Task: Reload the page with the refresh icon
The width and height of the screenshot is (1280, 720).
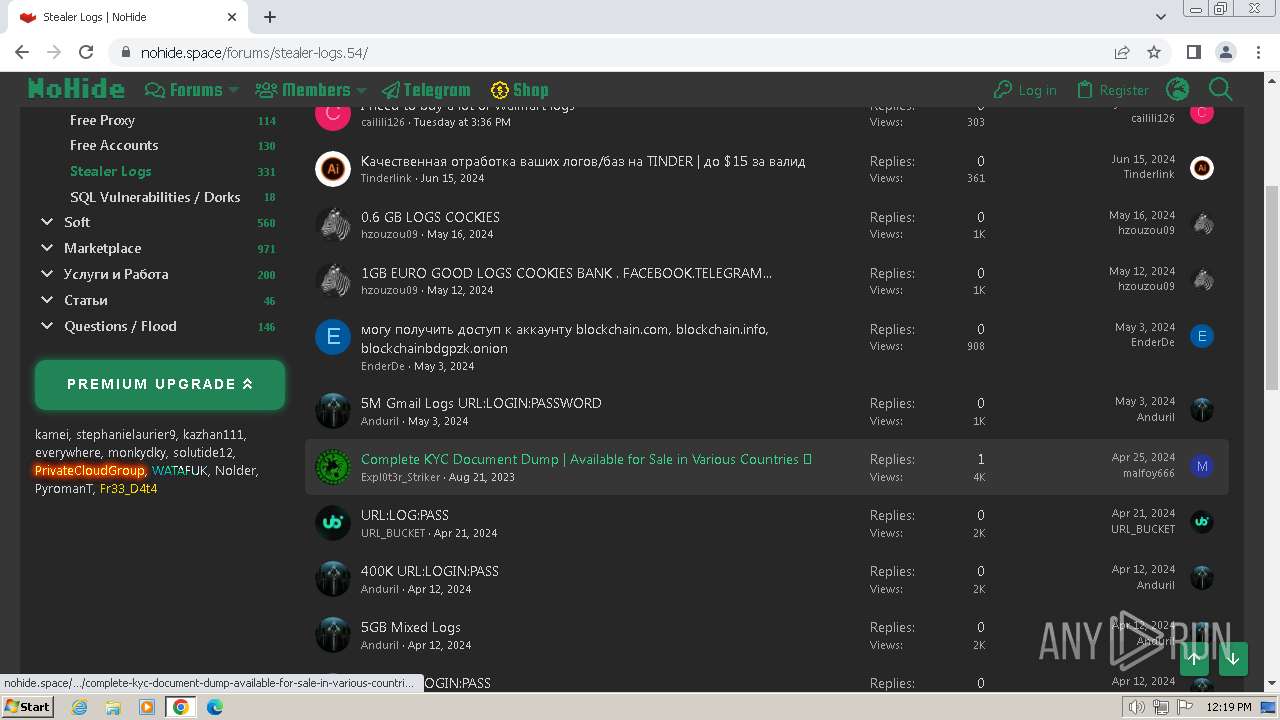Action: (x=86, y=52)
